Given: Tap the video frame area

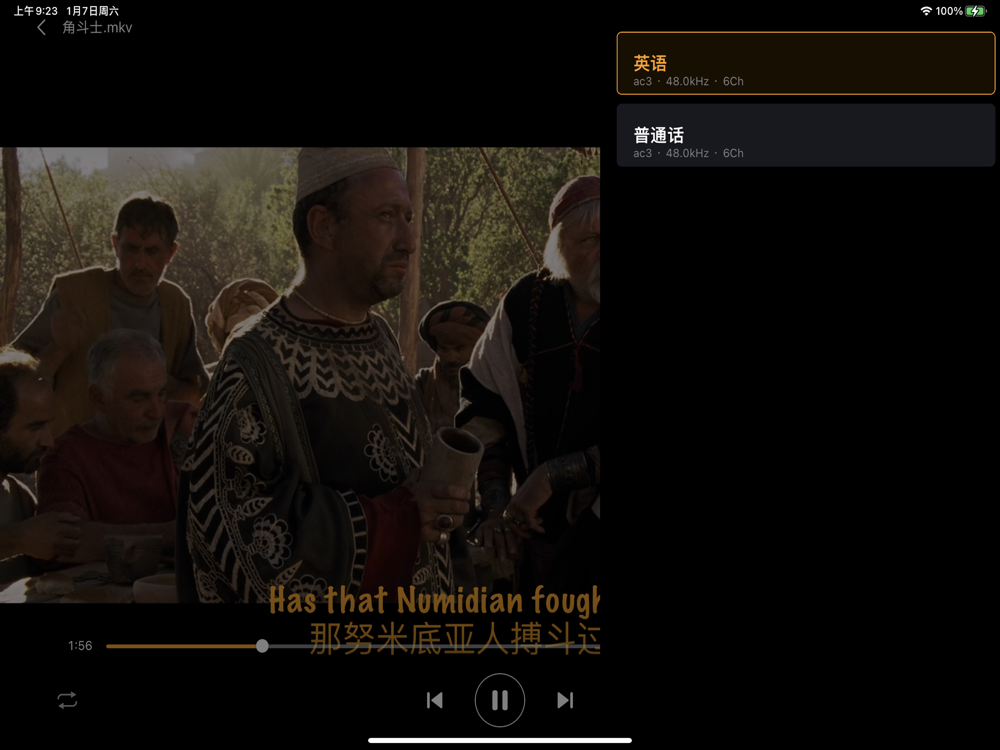Looking at the screenshot, I should (300, 375).
